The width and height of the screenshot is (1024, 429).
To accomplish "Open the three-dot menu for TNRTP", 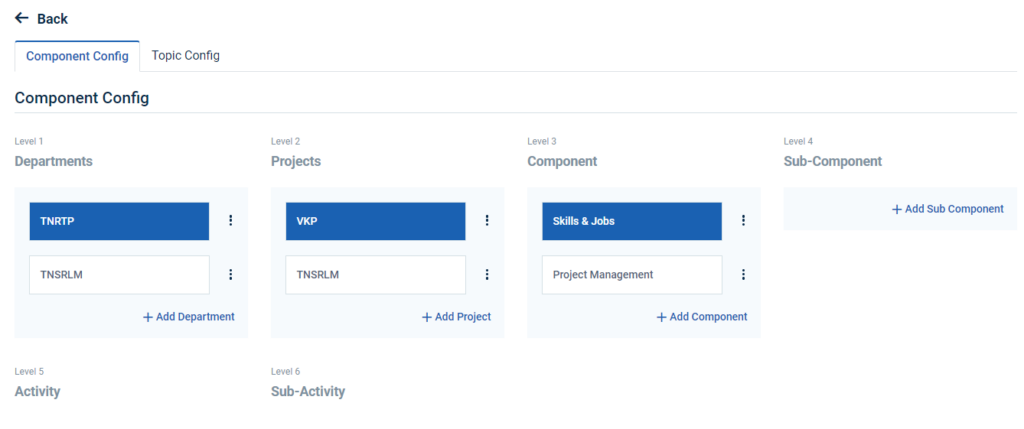I will click(231, 221).
